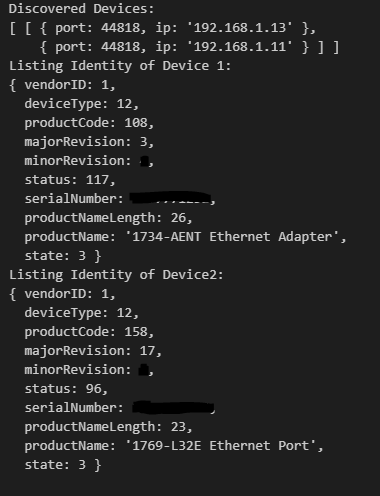Click the redacted serialNumber of Device 1
380x496 pixels.
tap(170, 198)
